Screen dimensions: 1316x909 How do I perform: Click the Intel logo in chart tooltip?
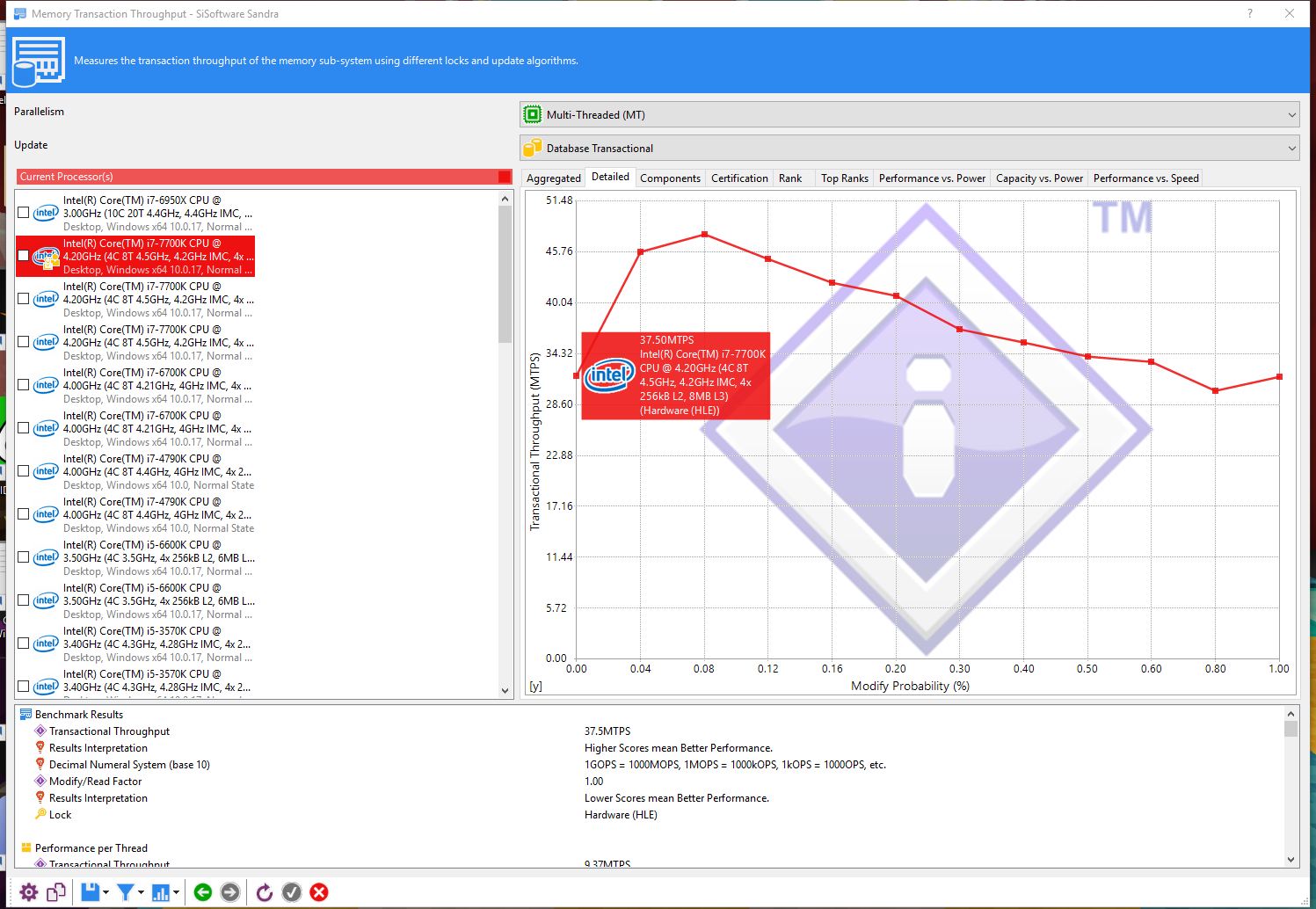[x=610, y=375]
